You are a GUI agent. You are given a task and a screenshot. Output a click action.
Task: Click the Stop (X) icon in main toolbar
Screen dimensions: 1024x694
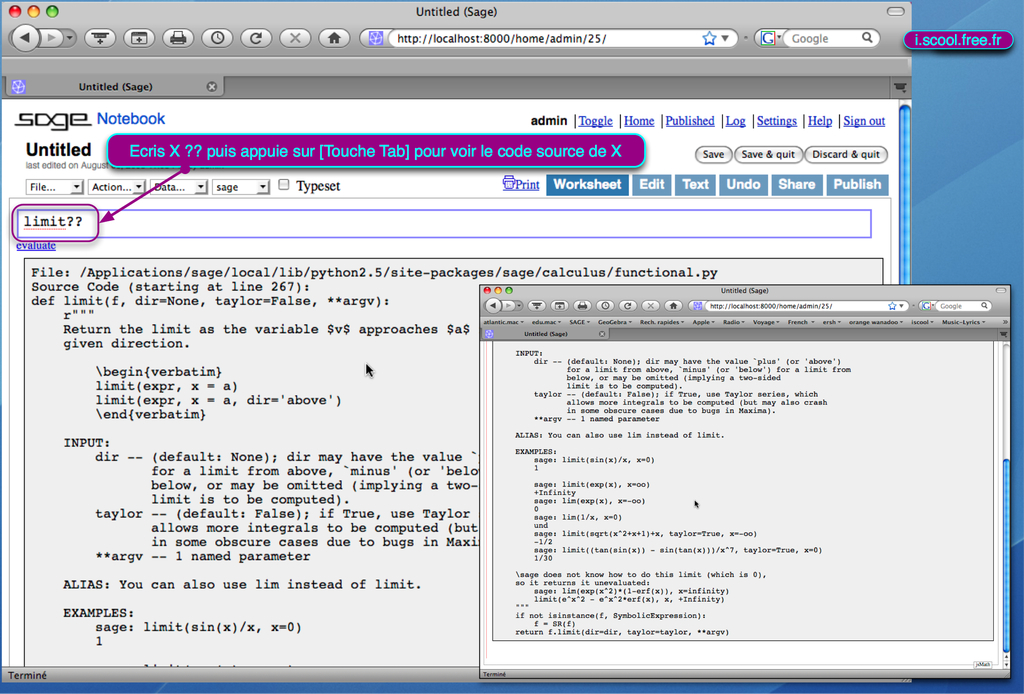(x=295, y=39)
